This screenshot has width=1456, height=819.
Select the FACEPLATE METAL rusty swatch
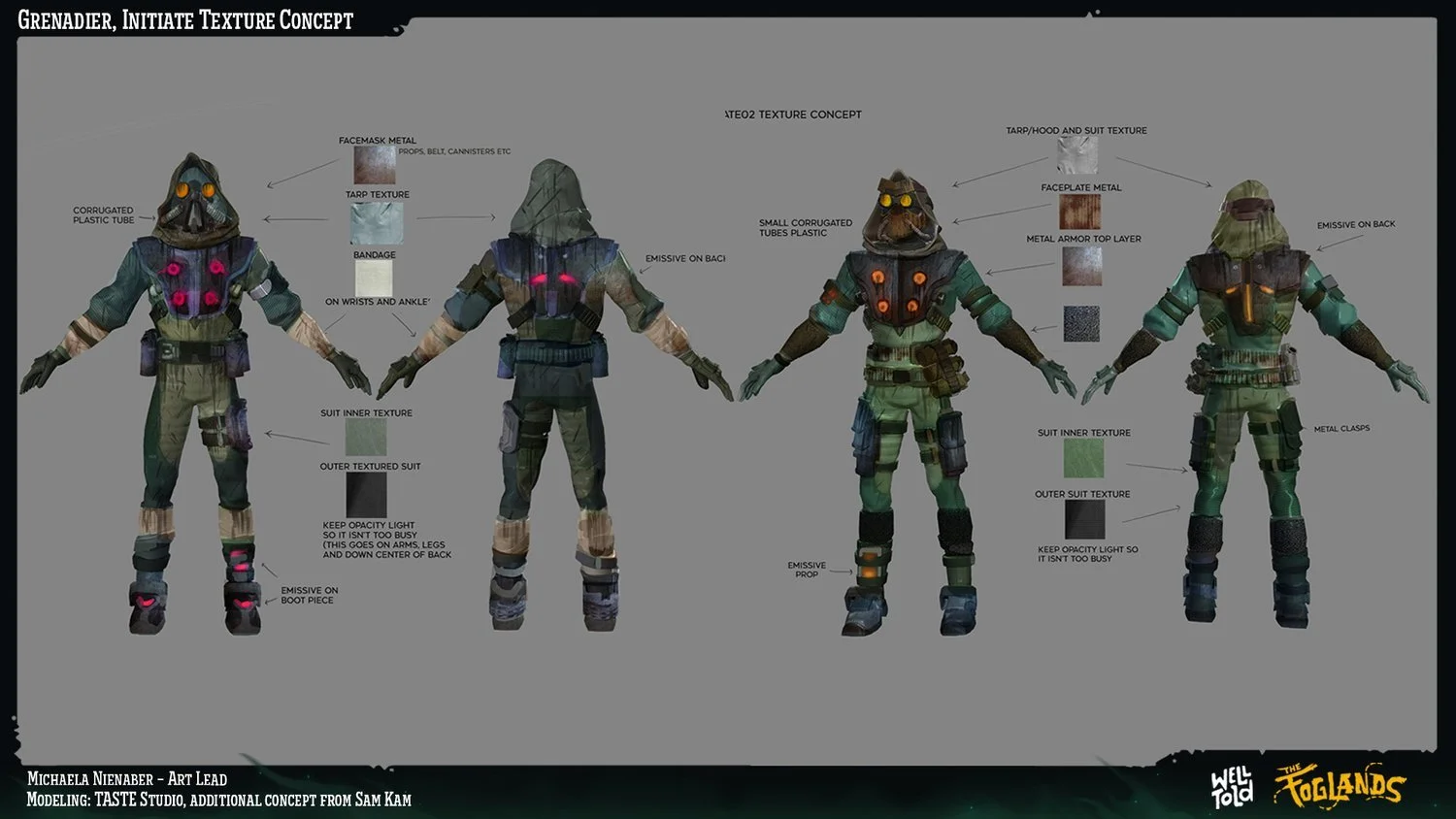pos(1079,212)
